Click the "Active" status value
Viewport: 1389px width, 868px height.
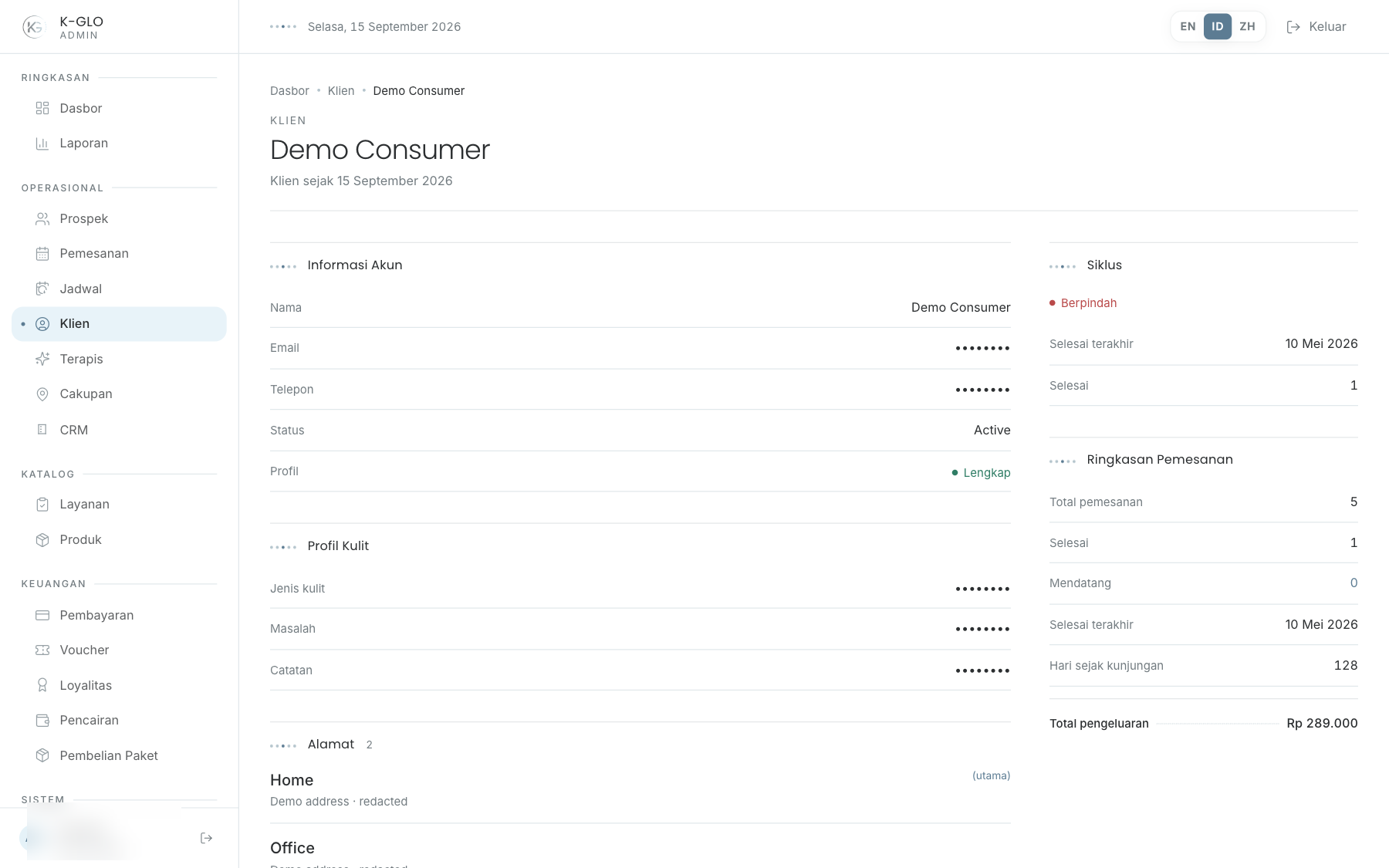tap(992, 431)
